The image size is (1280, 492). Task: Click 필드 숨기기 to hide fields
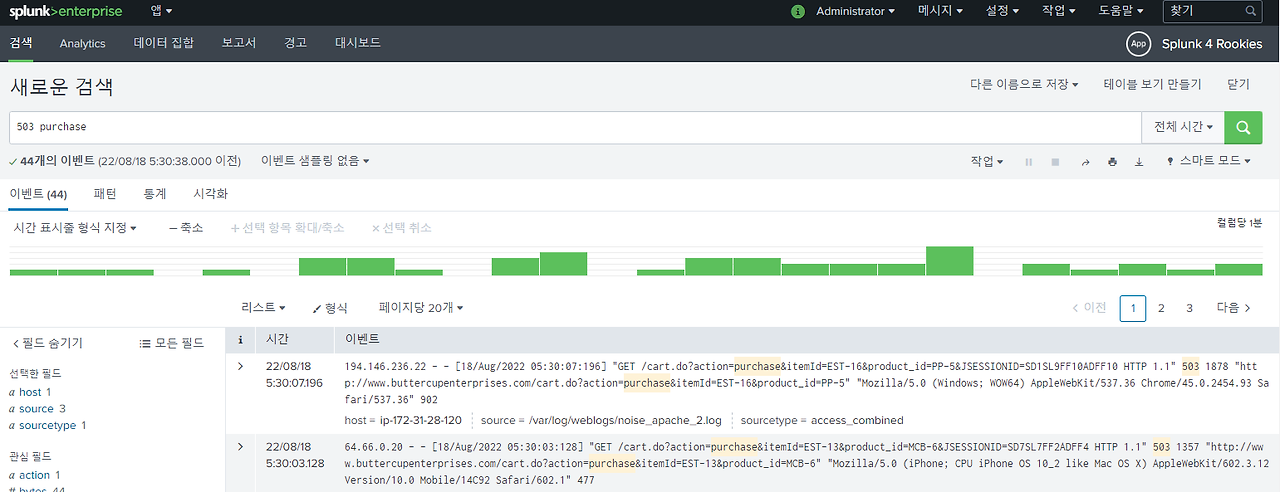pyautogui.click(x=47, y=343)
